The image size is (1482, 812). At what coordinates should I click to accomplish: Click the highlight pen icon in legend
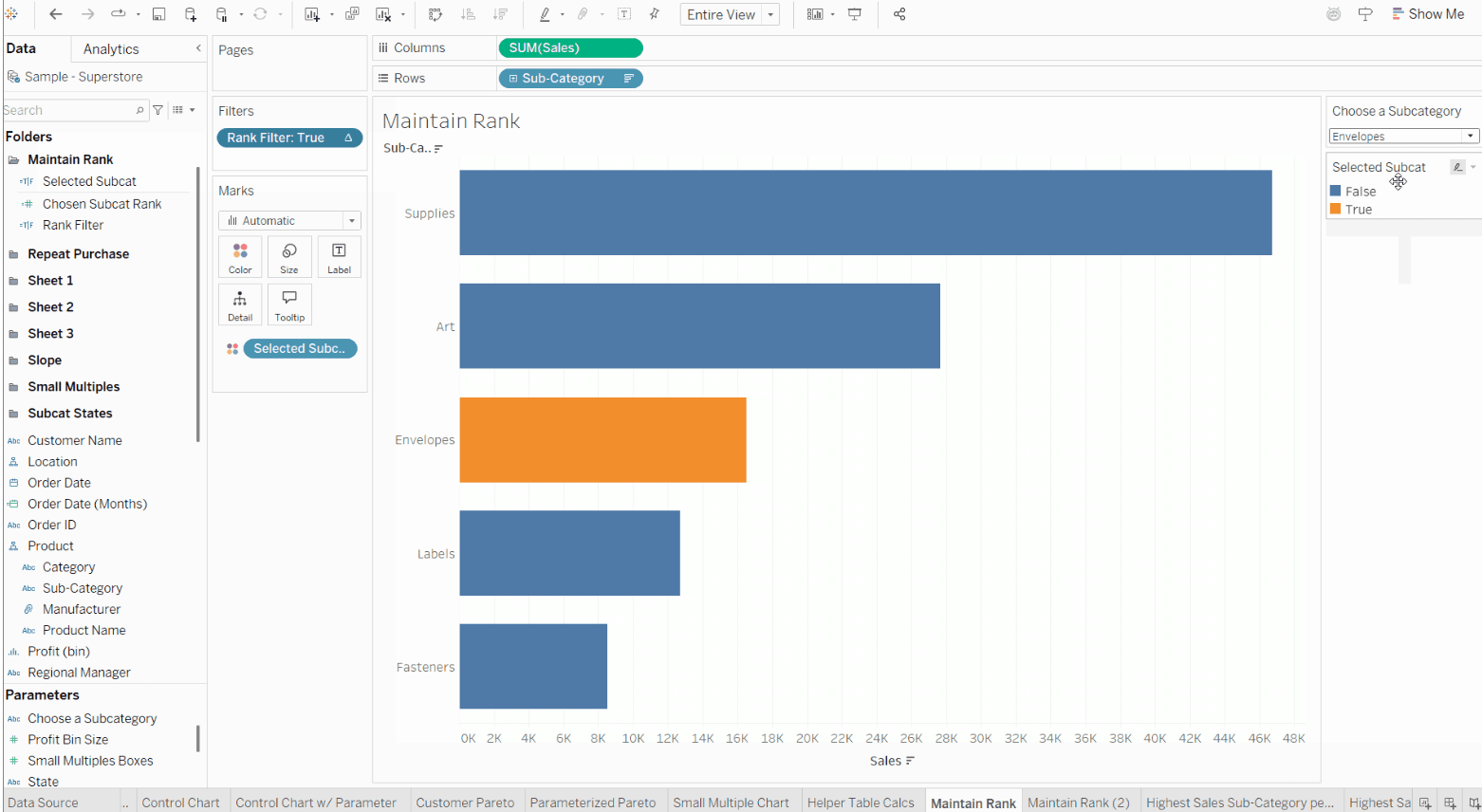(1457, 167)
